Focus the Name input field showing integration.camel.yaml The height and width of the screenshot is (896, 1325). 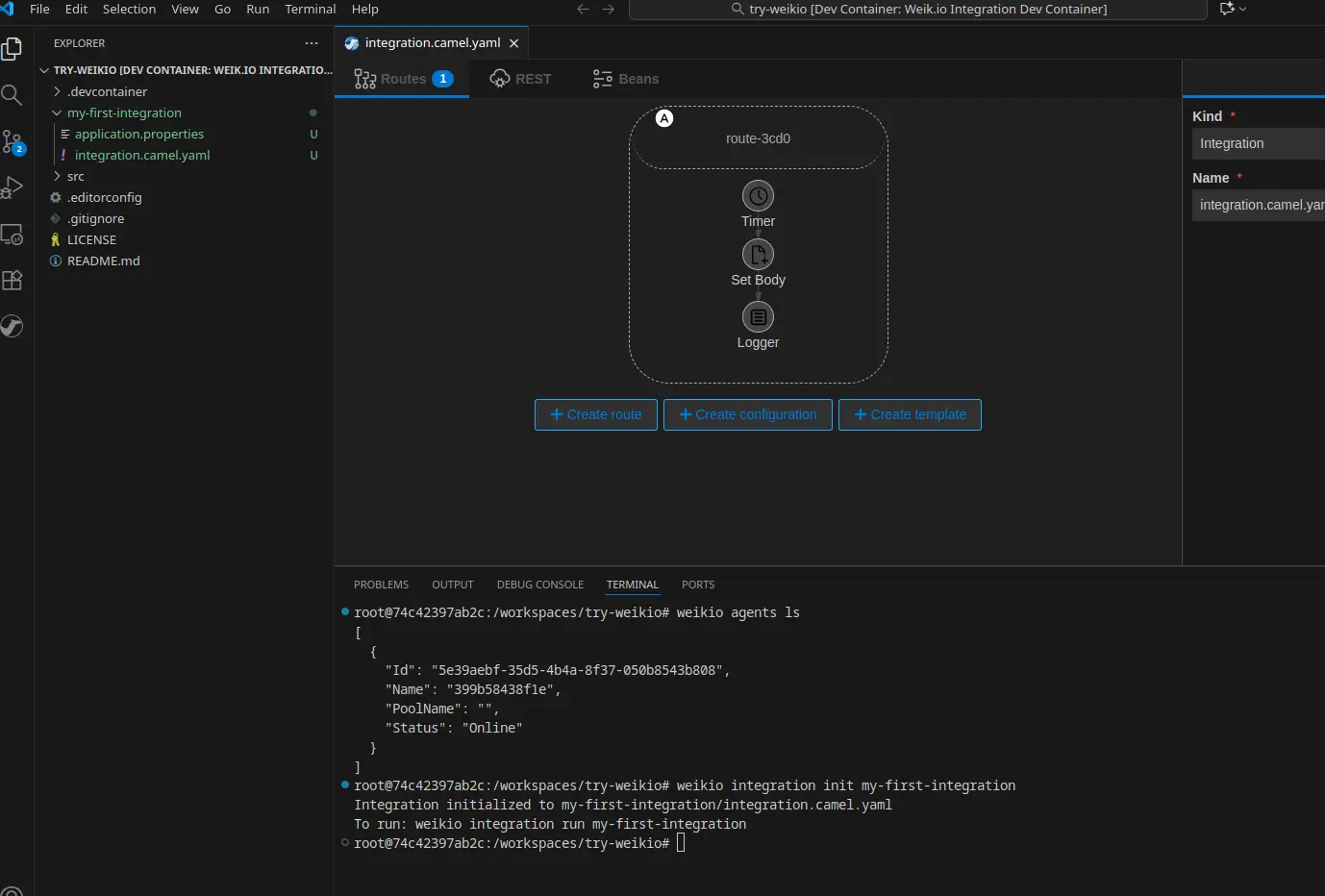click(1258, 205)
